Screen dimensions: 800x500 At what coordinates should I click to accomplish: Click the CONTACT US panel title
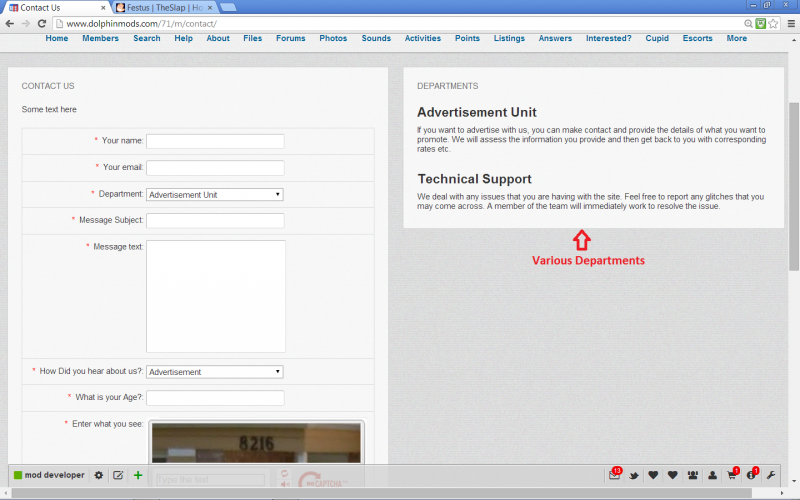48,86
